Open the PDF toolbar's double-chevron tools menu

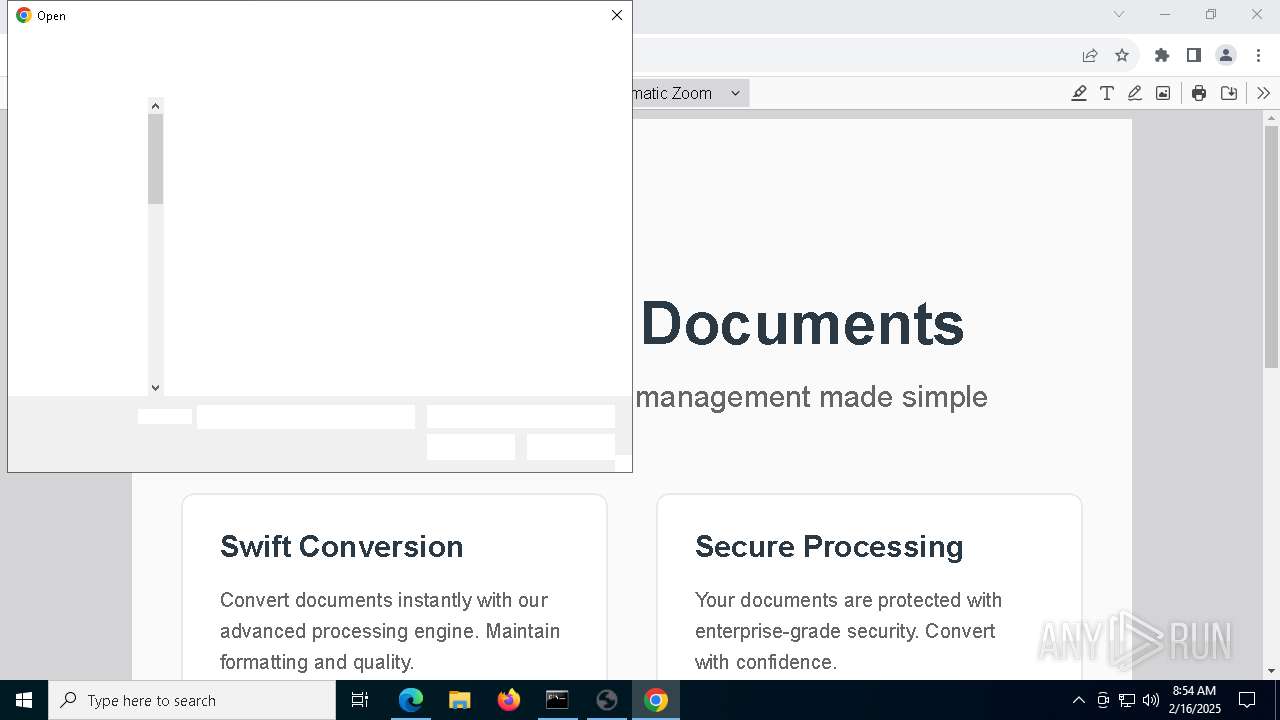pyautogui.click(x=1264, y=93)
